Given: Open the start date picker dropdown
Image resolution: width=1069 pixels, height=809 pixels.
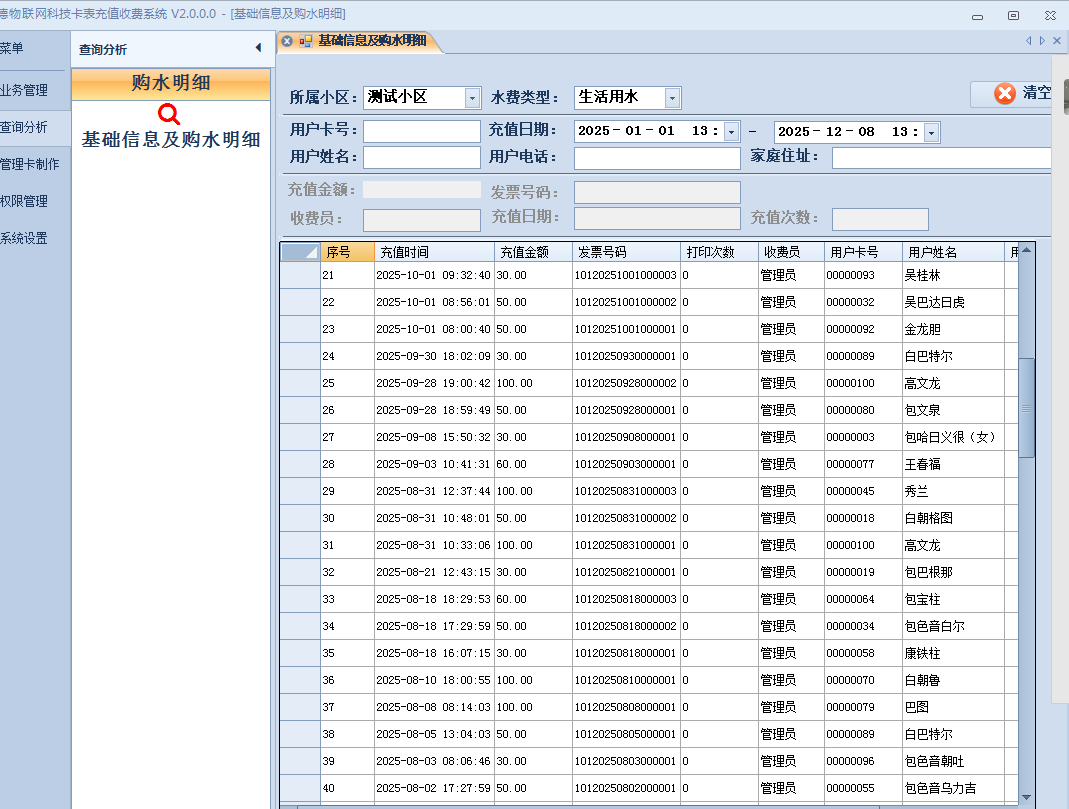Looking at the screenshot, I should [x=731, y=132].
